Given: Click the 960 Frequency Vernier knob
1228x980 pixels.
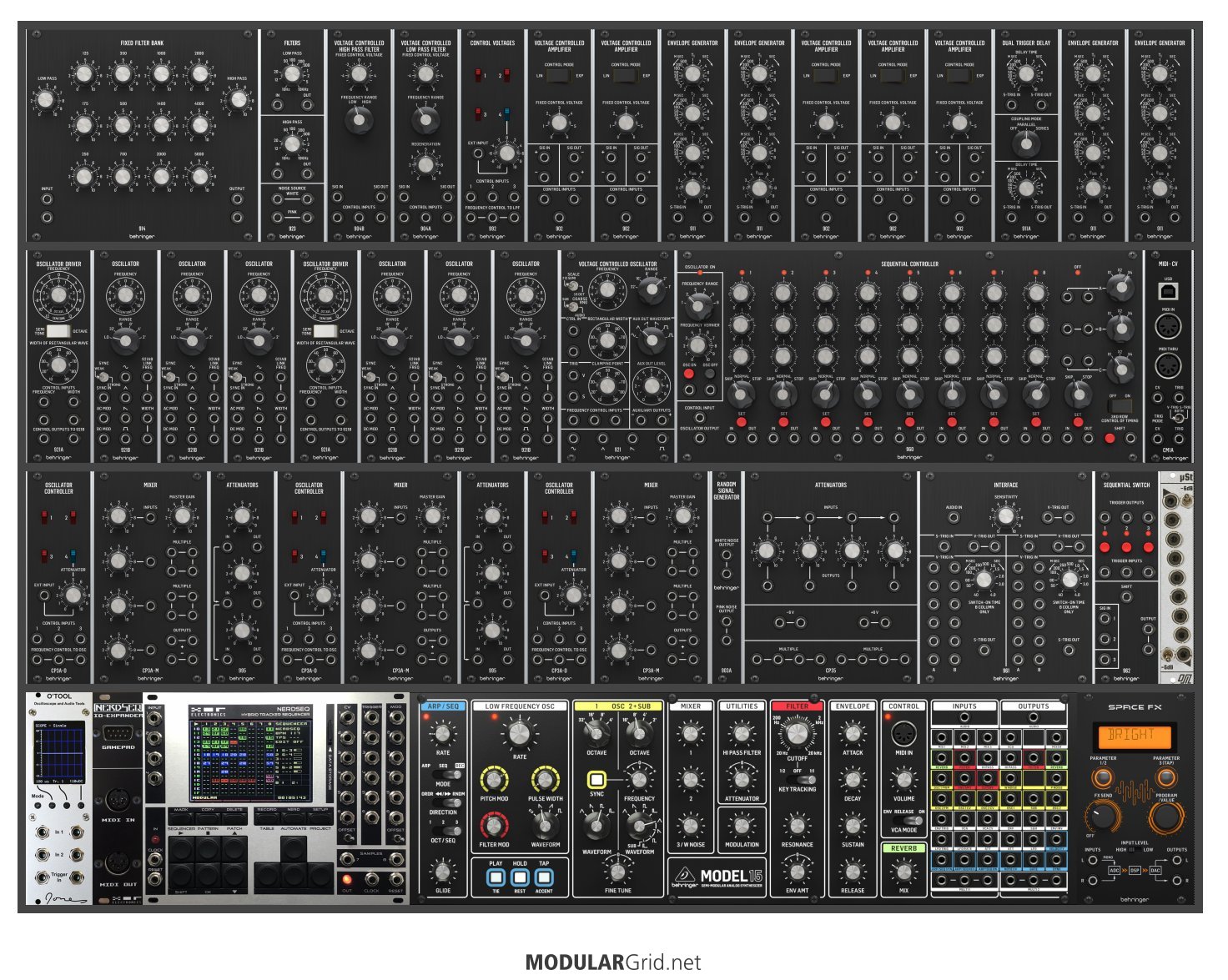Looking at the screenshot, I should coord(699,344).
